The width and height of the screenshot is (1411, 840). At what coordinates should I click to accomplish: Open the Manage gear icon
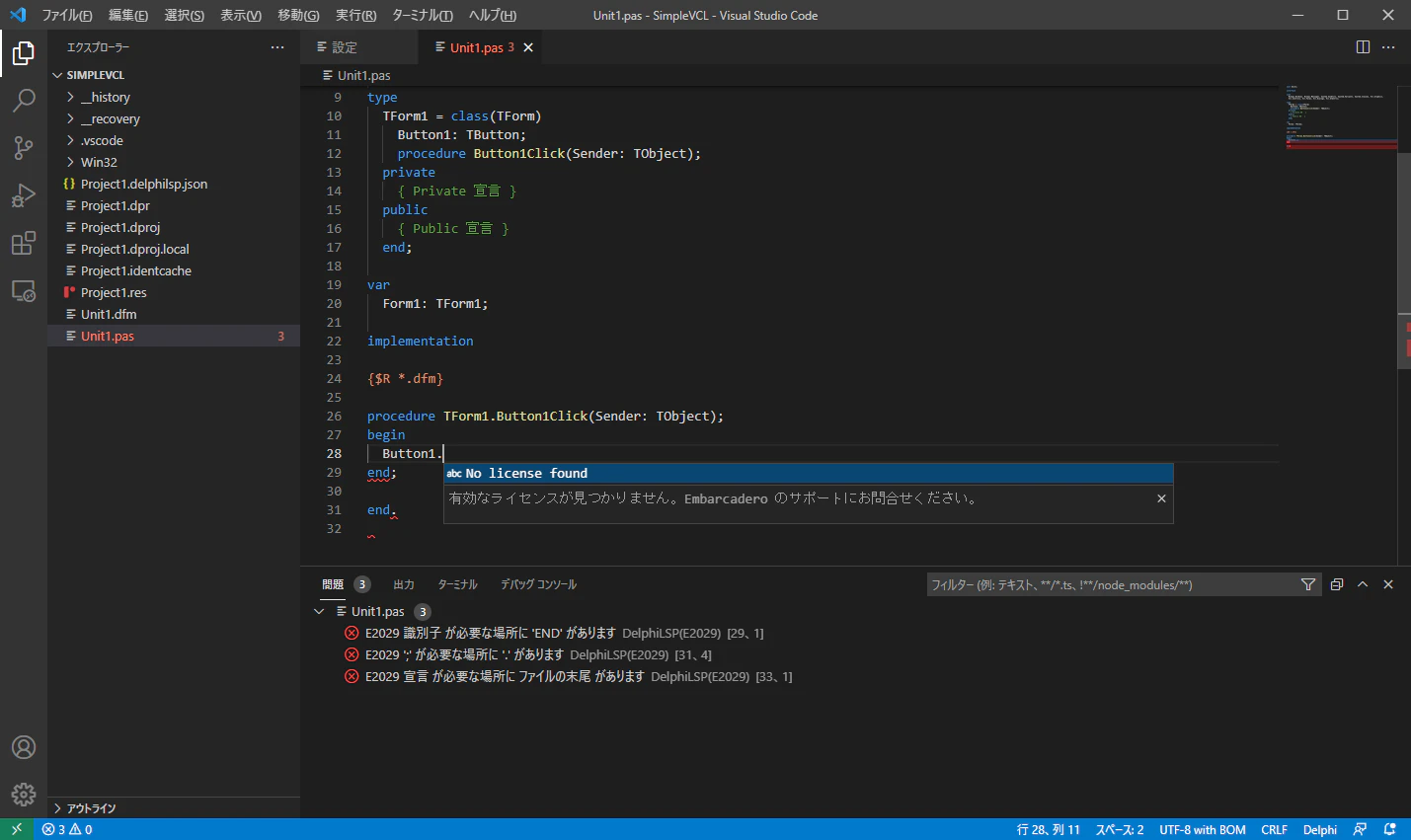[24, 795]
